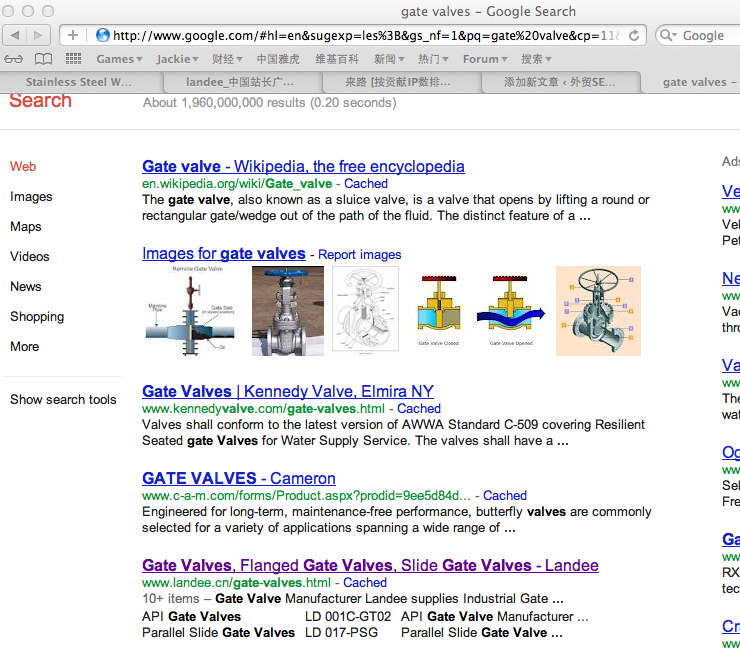The height and width of the screenshot is (653, 740).
Task: Open the Remote Gate Valve diagram thumbnail
Action: [x=192, y=310]
